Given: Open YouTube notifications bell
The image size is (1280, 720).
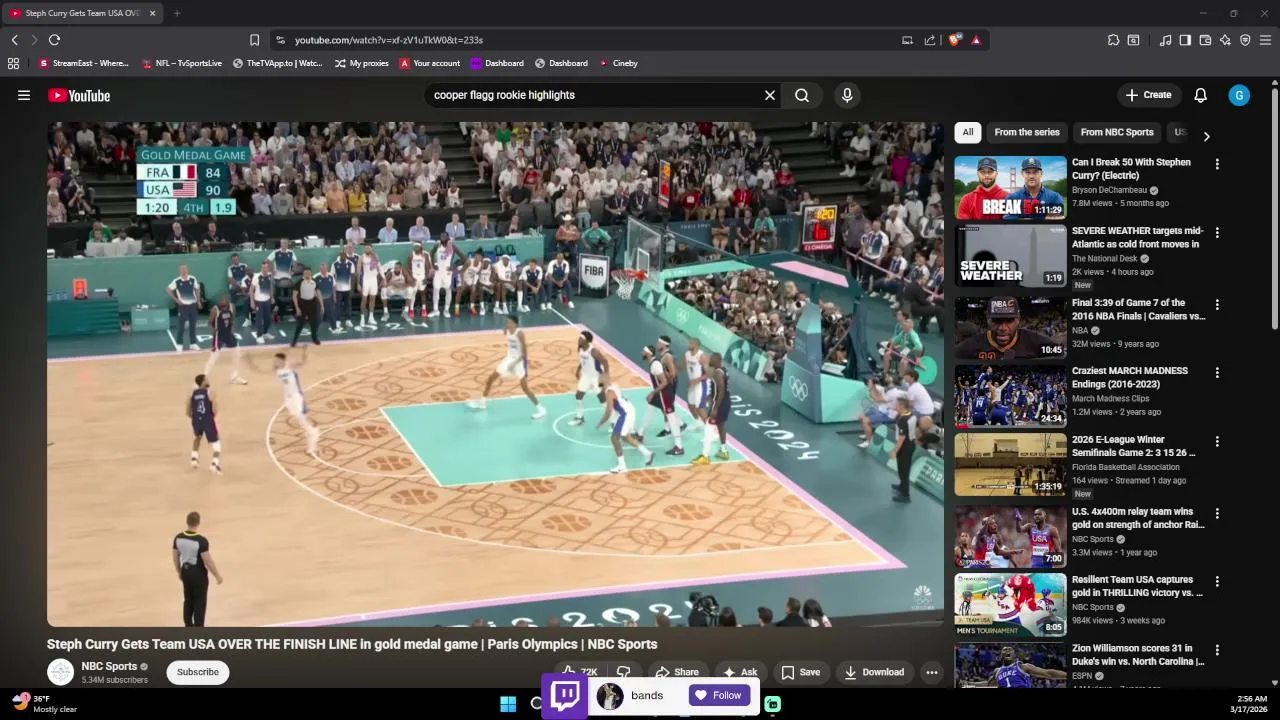Looking at the screenshot, I should click(1200, 95).
